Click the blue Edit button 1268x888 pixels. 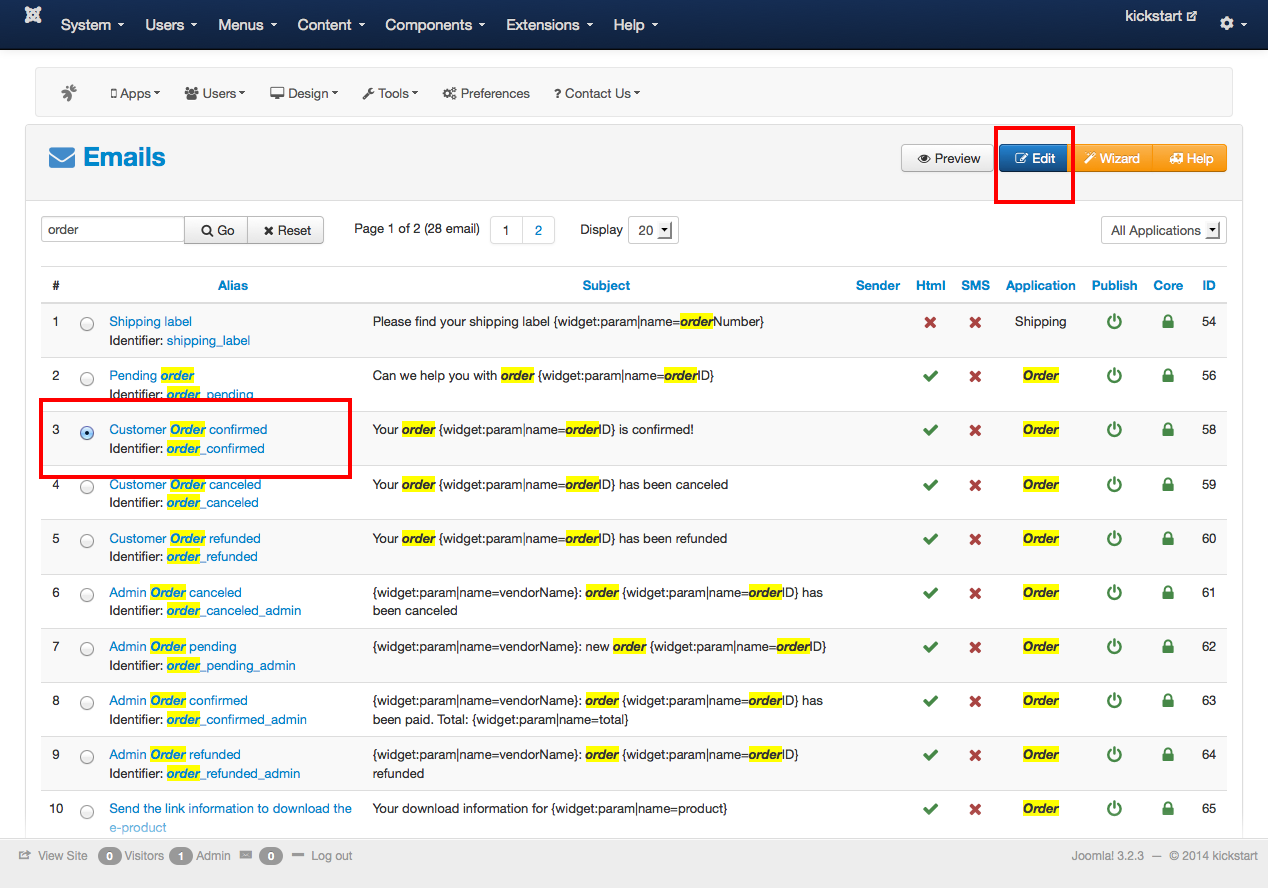1035,158
